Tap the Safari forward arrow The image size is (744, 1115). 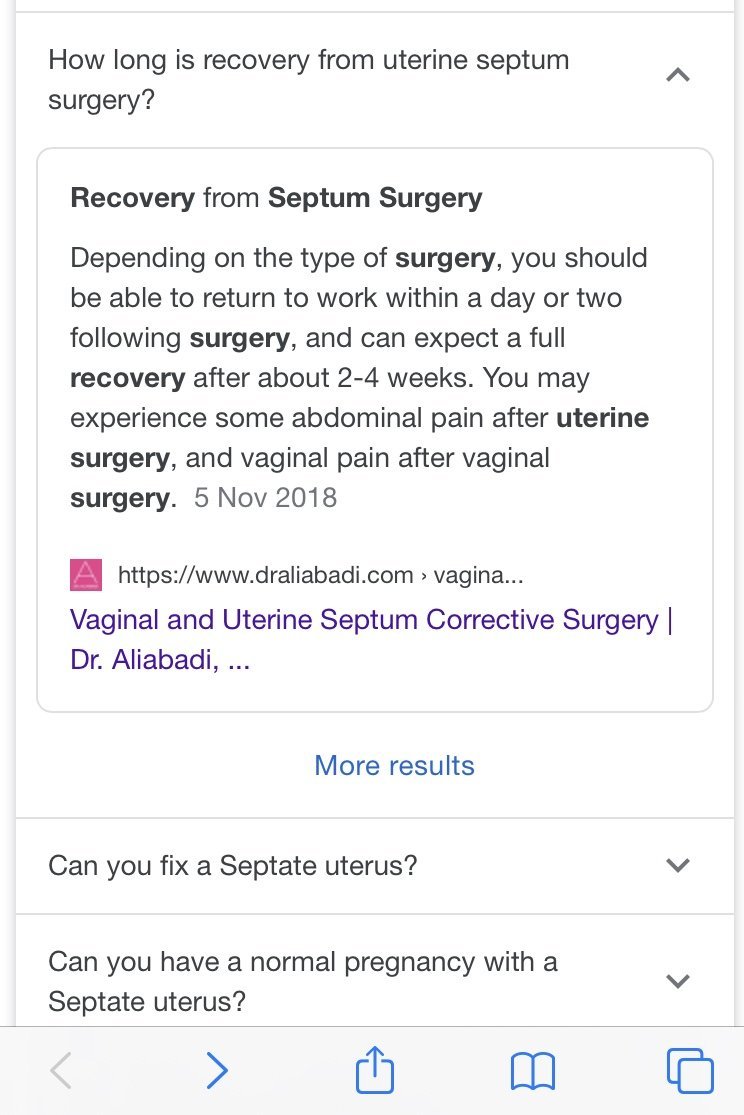click(216, 1071)
